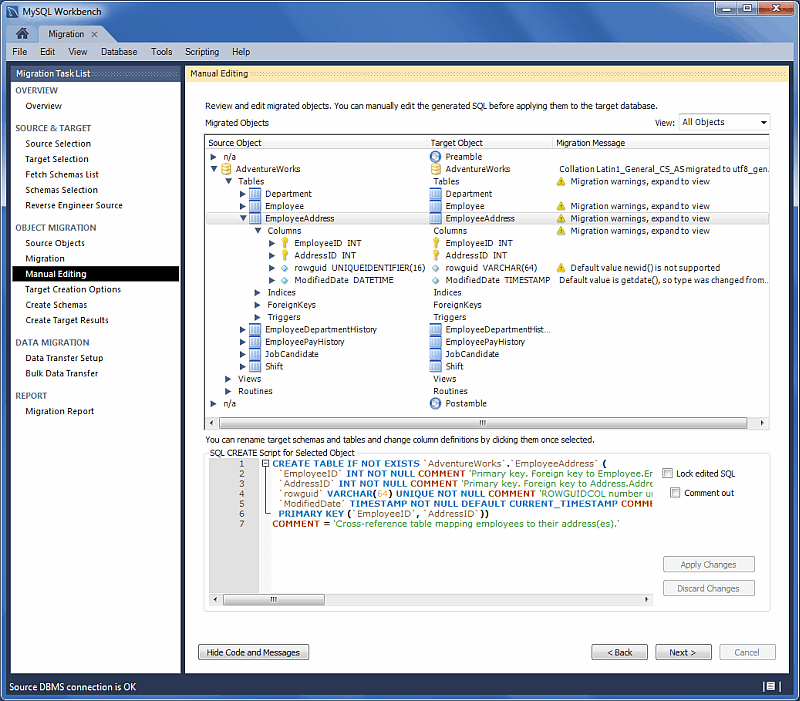The width and height of the screenshot is (800, 701).
Task: Open the View All Objects dropdown
Action: click(x=724, y=123)
